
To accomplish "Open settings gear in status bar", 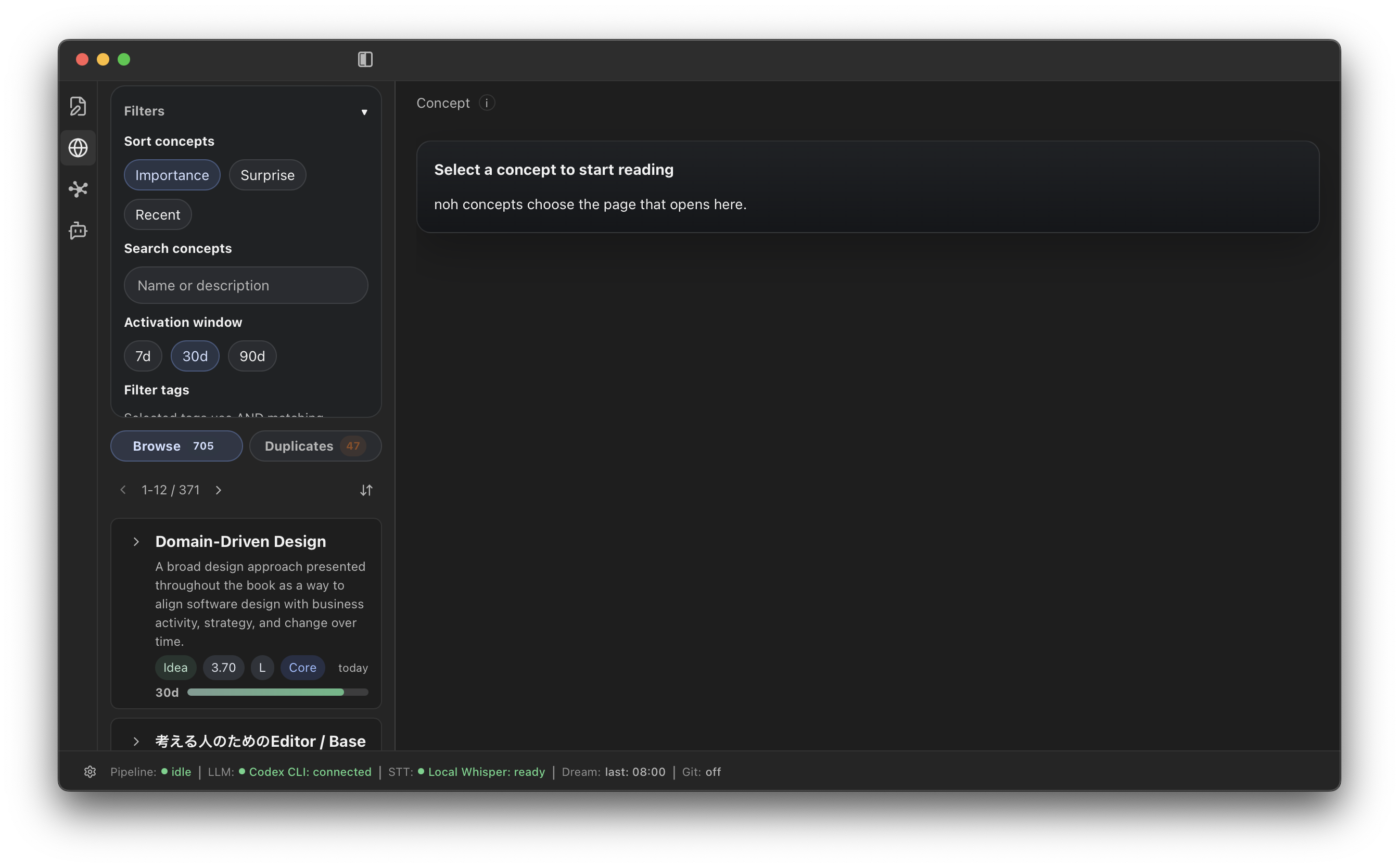I will 90,772.
